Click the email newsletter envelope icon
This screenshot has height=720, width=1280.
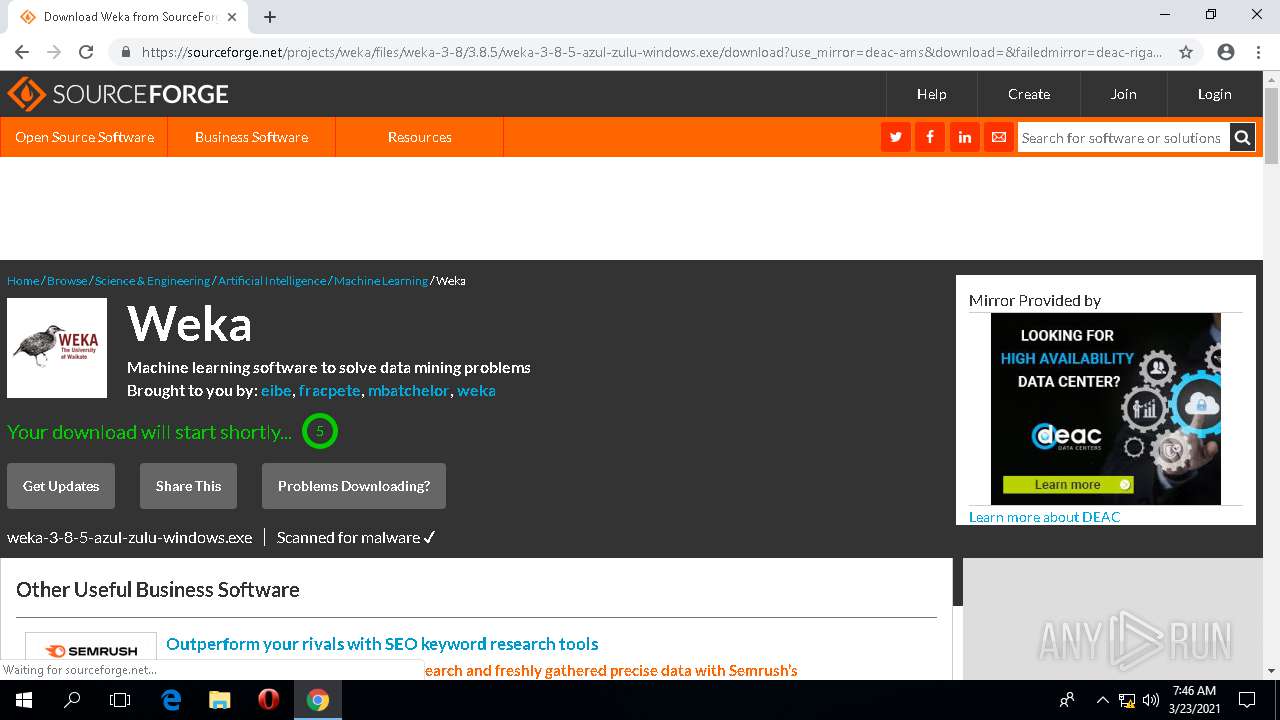tap(998, 137)
